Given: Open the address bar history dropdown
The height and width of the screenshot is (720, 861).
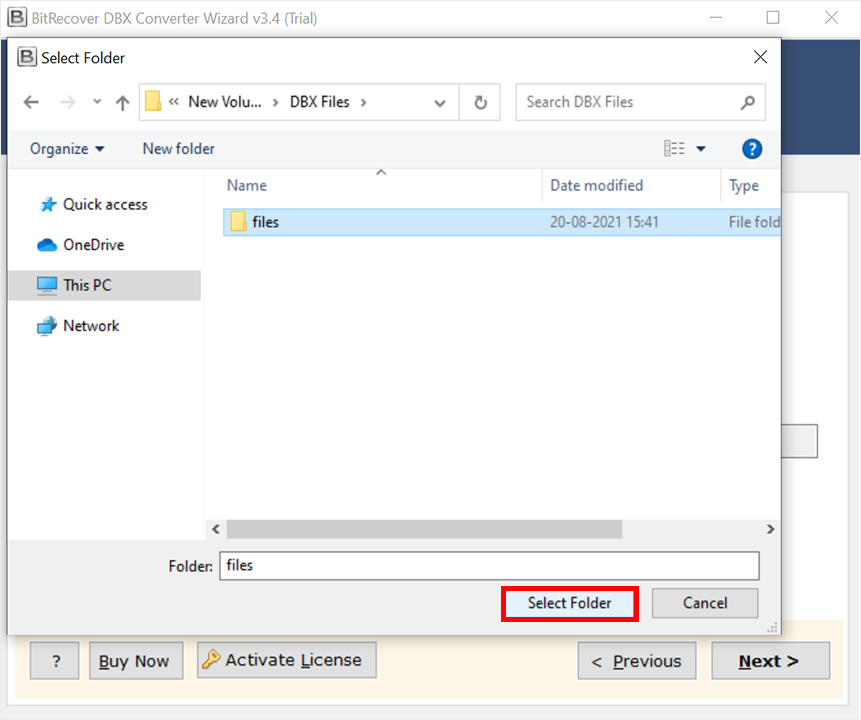Looking at the screenshot, I should pyautogui.click(x=440, y=103).
